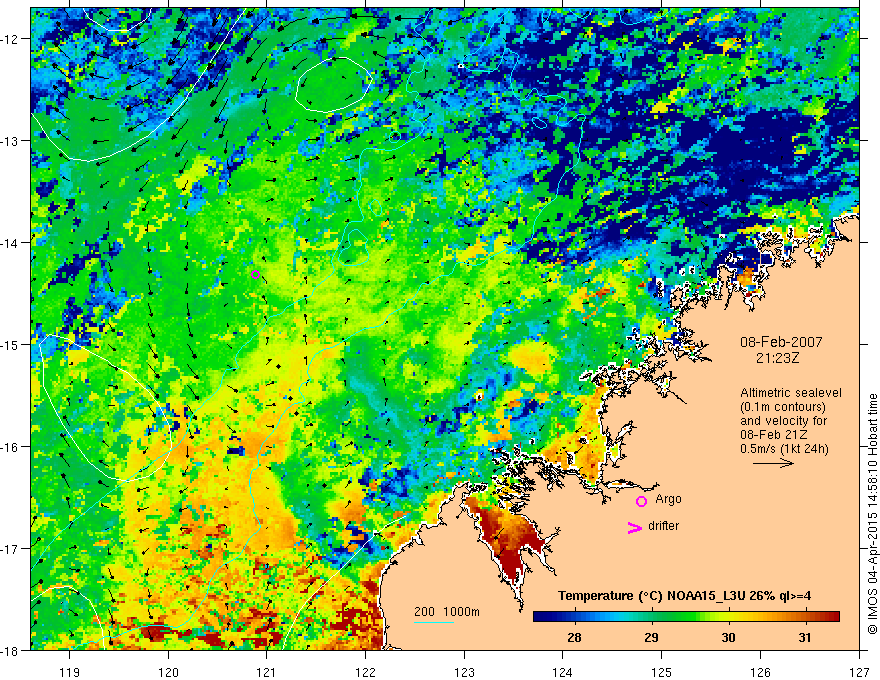Click the longitude axis label '121'
This screenshot has height=680, width=880.
[x=267, y=672]
